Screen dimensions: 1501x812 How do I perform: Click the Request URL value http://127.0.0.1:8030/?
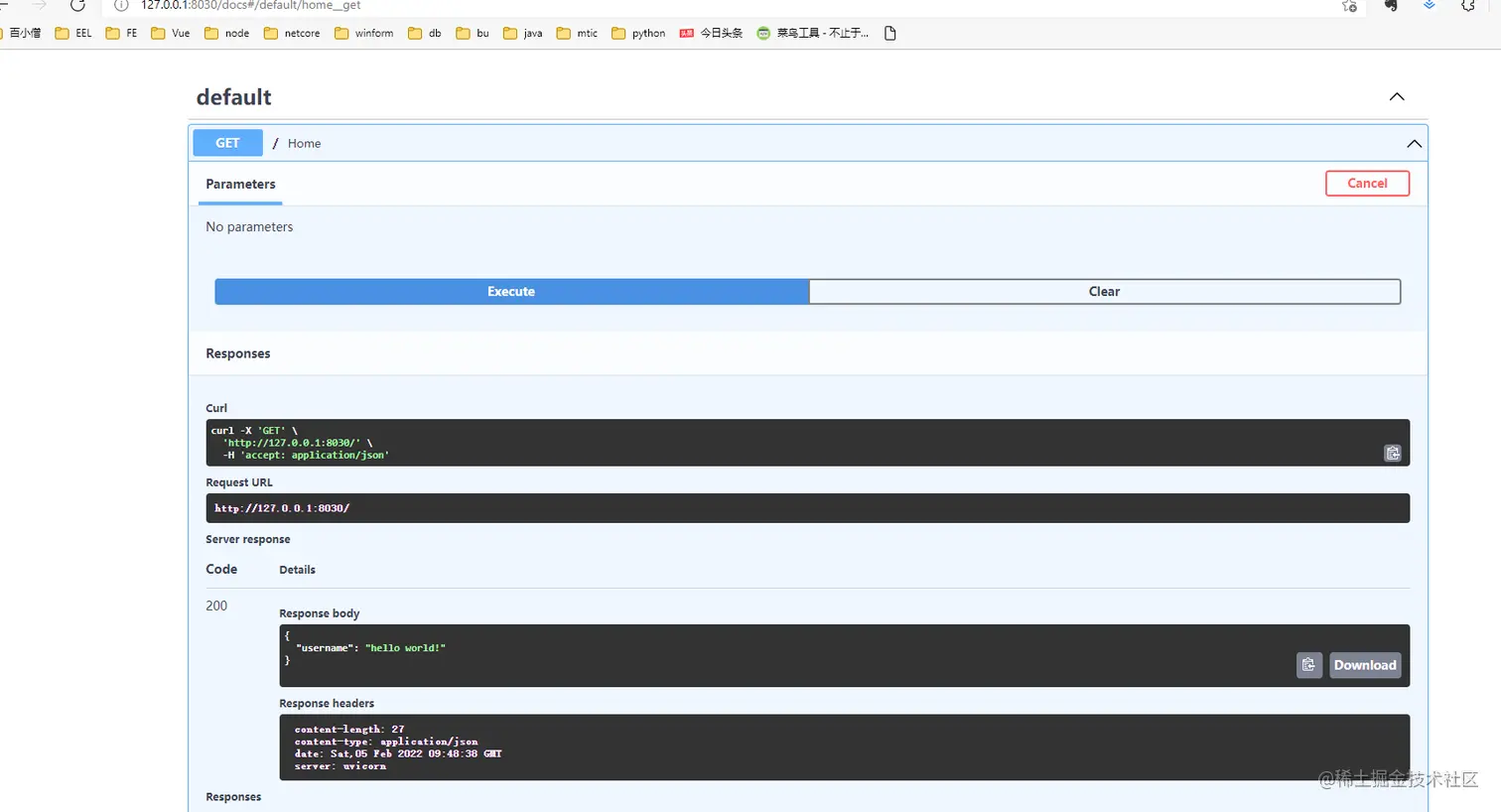pos(282,508)
